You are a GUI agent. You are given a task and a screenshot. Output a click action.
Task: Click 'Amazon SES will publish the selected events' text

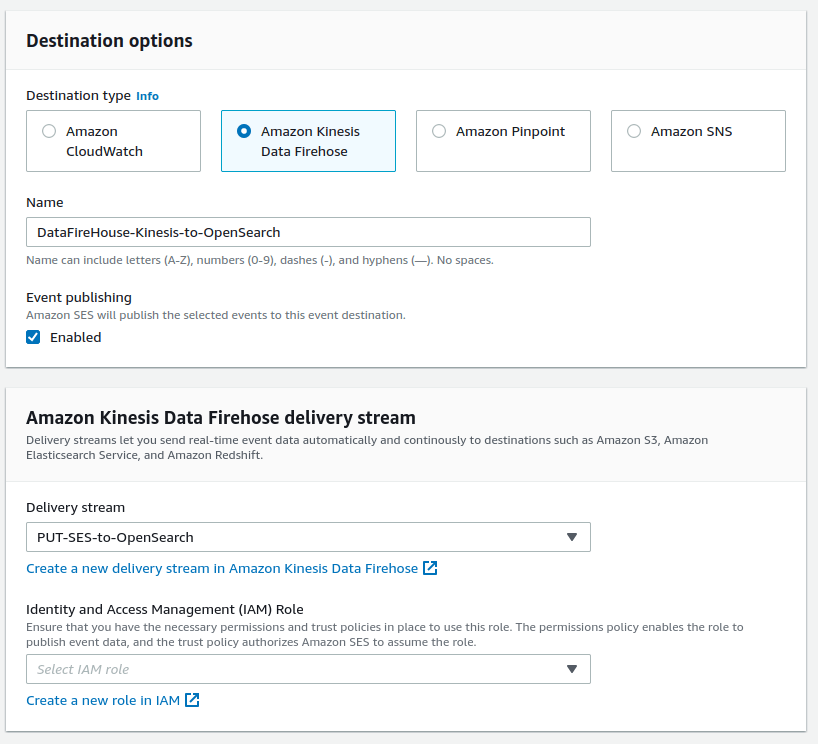(216, 315)
